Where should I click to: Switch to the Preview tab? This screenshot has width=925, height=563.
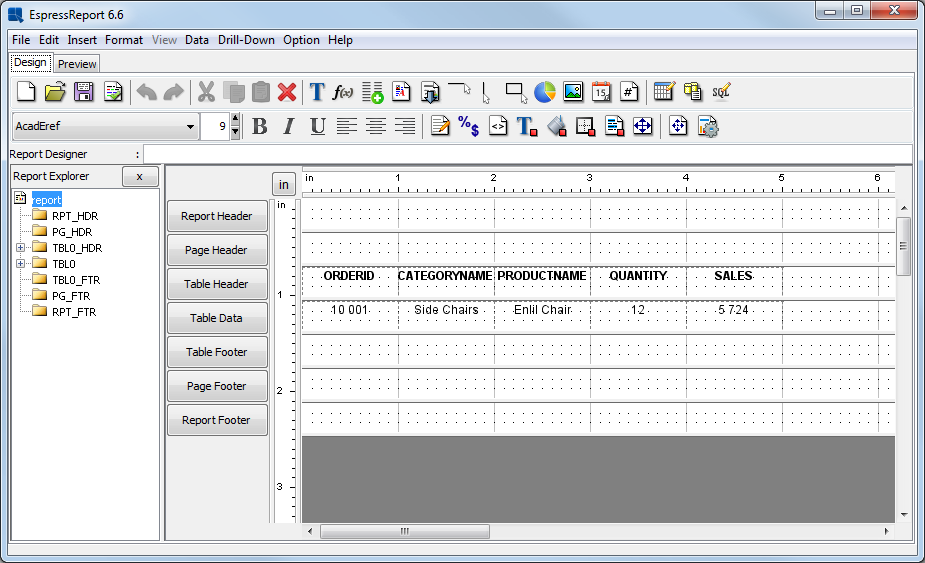click(x=77, y=64)
